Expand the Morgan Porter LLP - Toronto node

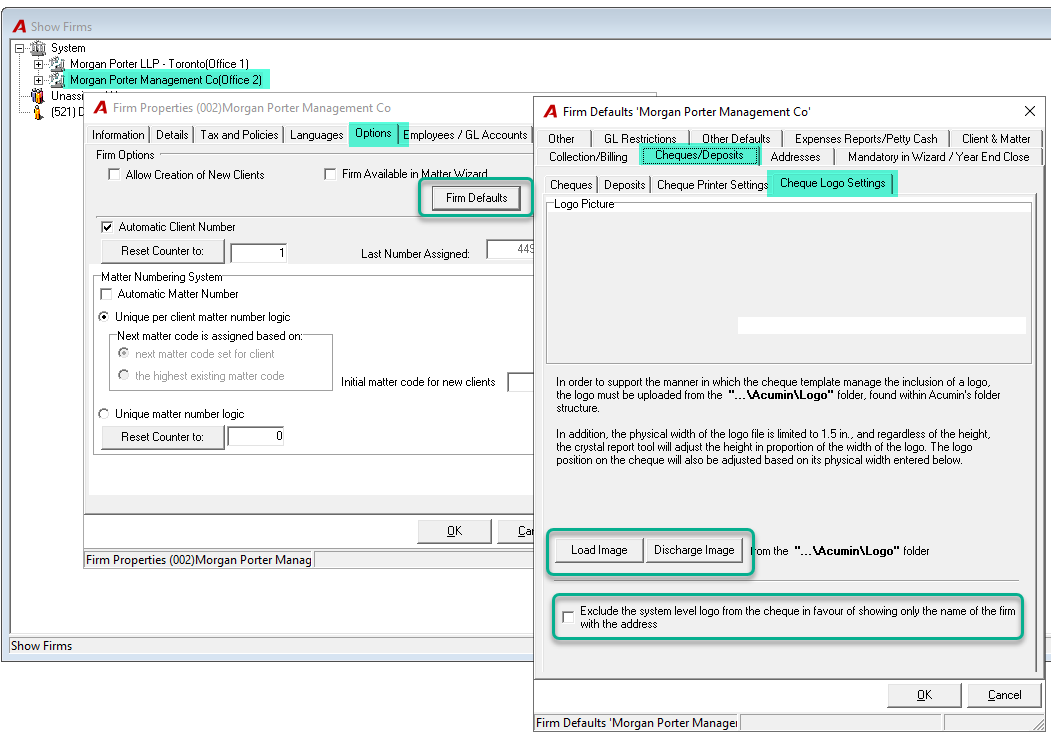(38, 64)
